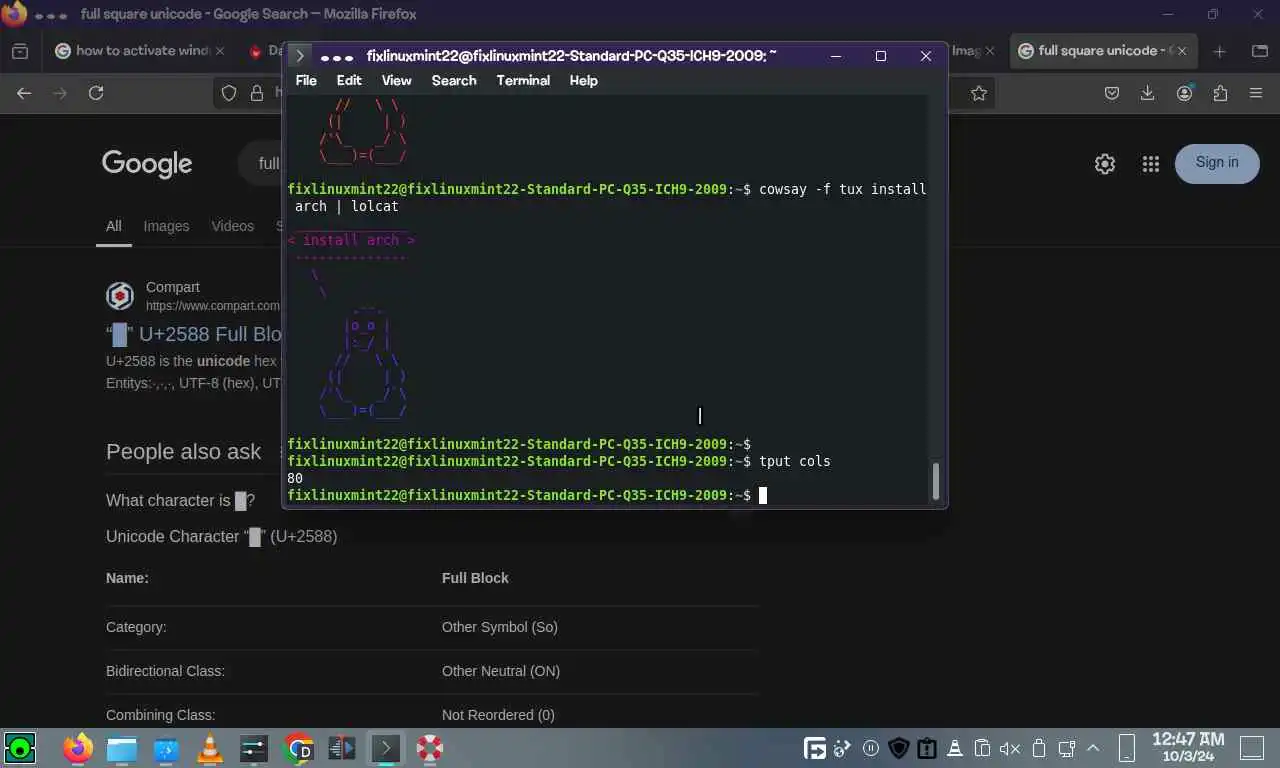This screenshot has width=1280, height=768.
Task: Click the 'tput cols' command text in the terminal
Action: (x=795, y=461)
